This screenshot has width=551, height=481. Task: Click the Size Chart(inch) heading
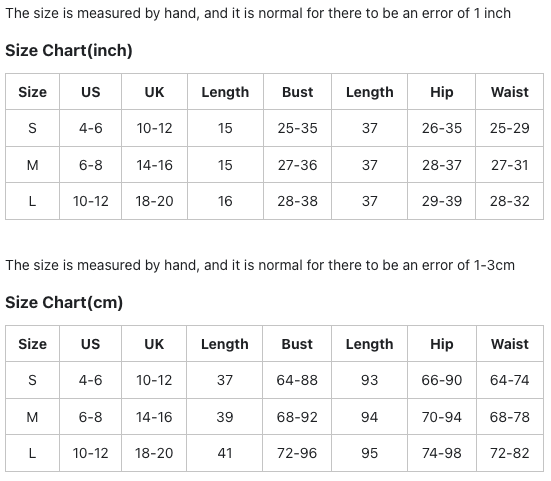point(69,51)
